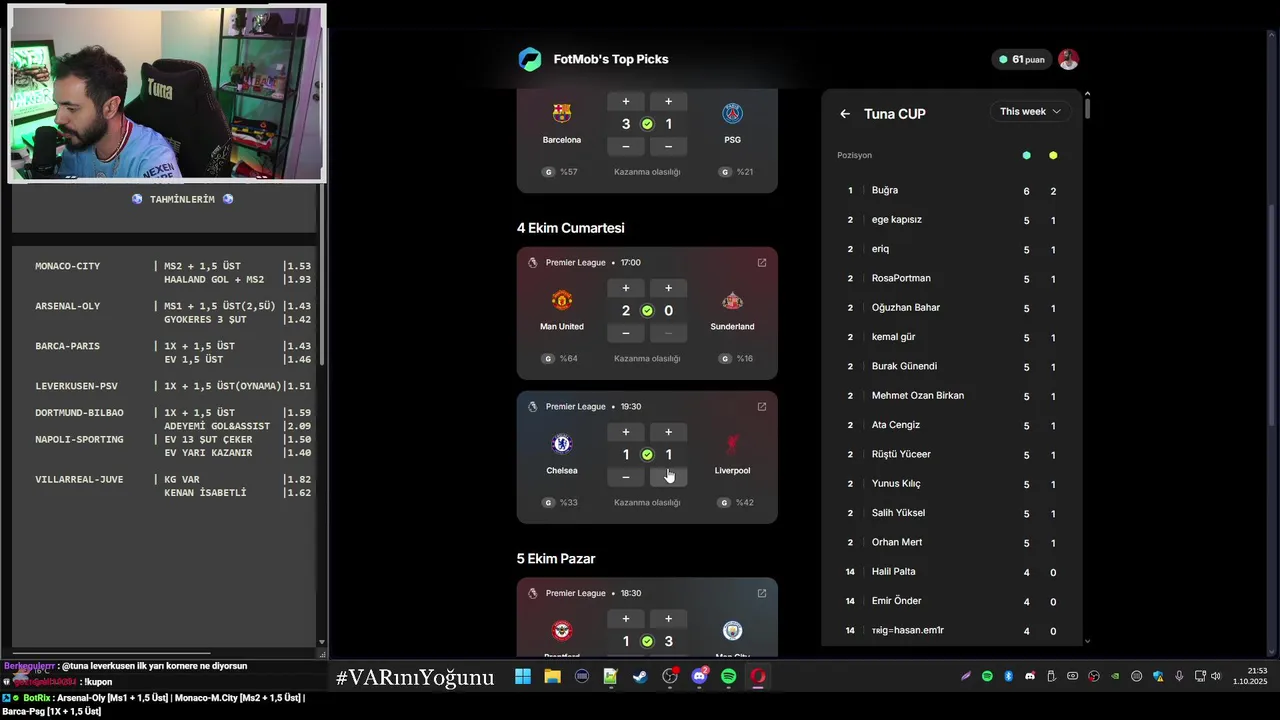This screenshot has width=1280, height=720.
Task: Click FotMob's Top Picks title
Action: click(611, 59)
